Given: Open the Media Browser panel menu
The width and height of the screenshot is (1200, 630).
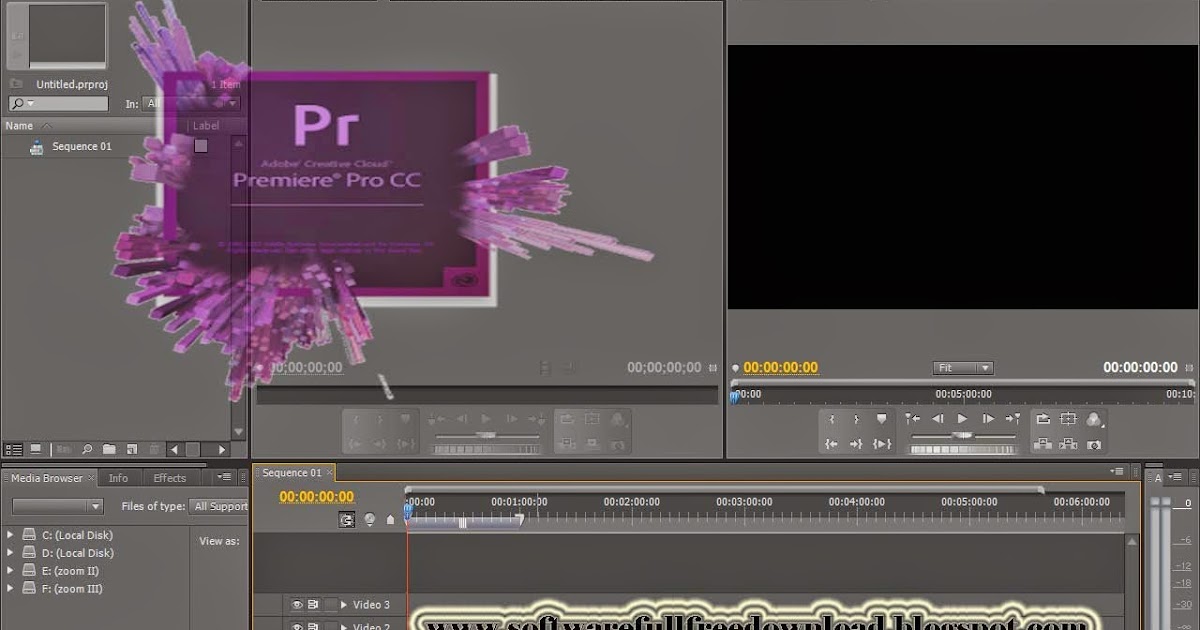Looking at the screenshot, I should [x=225, y=477].
